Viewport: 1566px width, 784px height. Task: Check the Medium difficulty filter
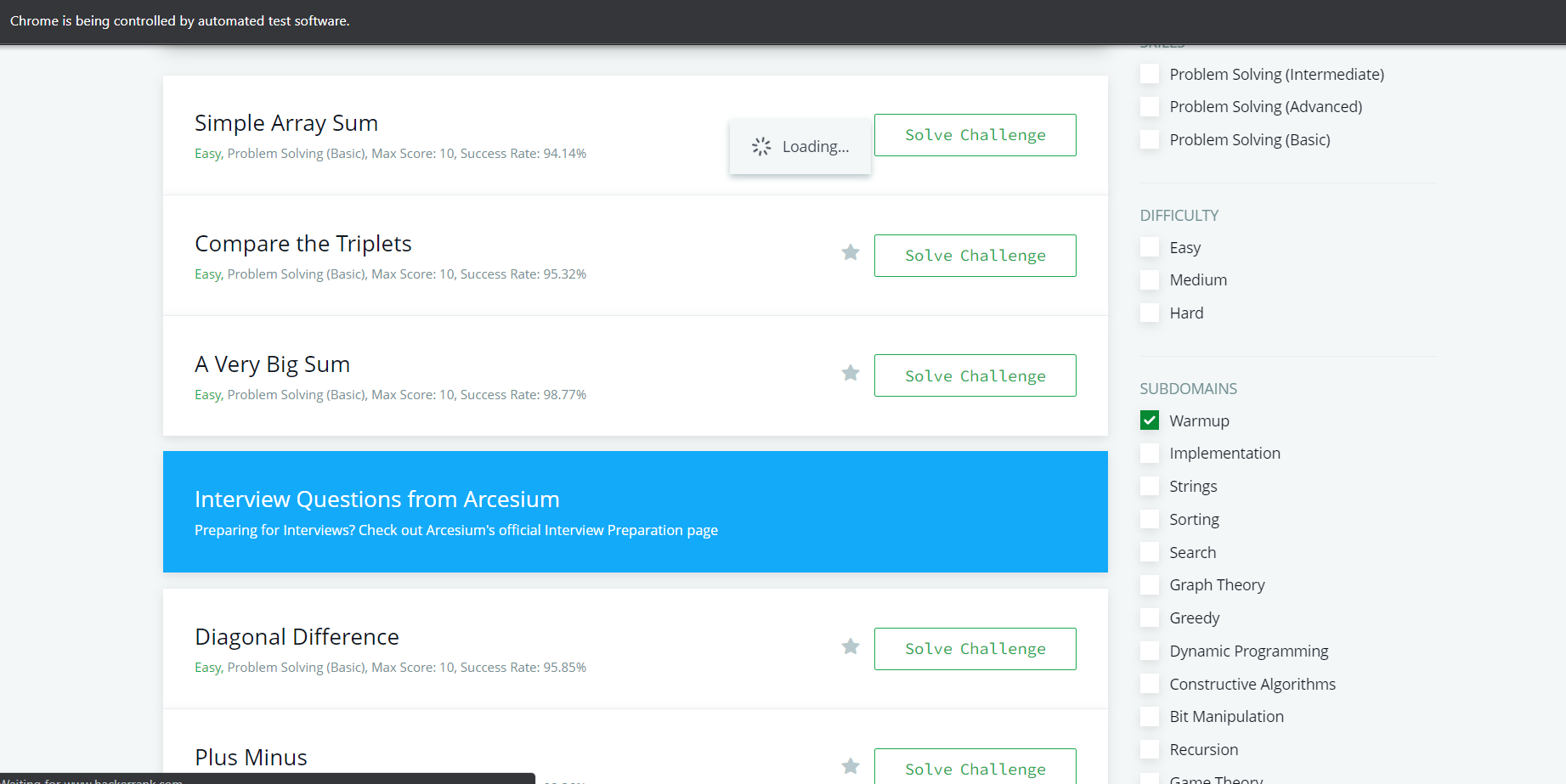1149,279
